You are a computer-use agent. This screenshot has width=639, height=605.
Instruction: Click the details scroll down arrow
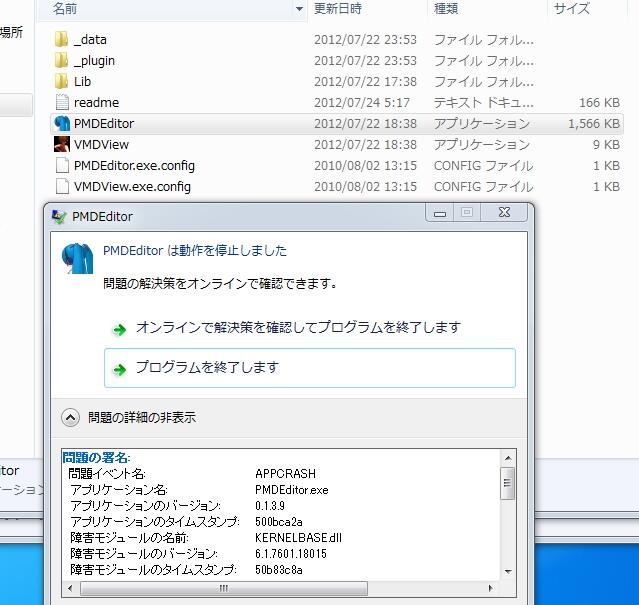tap(508, 572)
